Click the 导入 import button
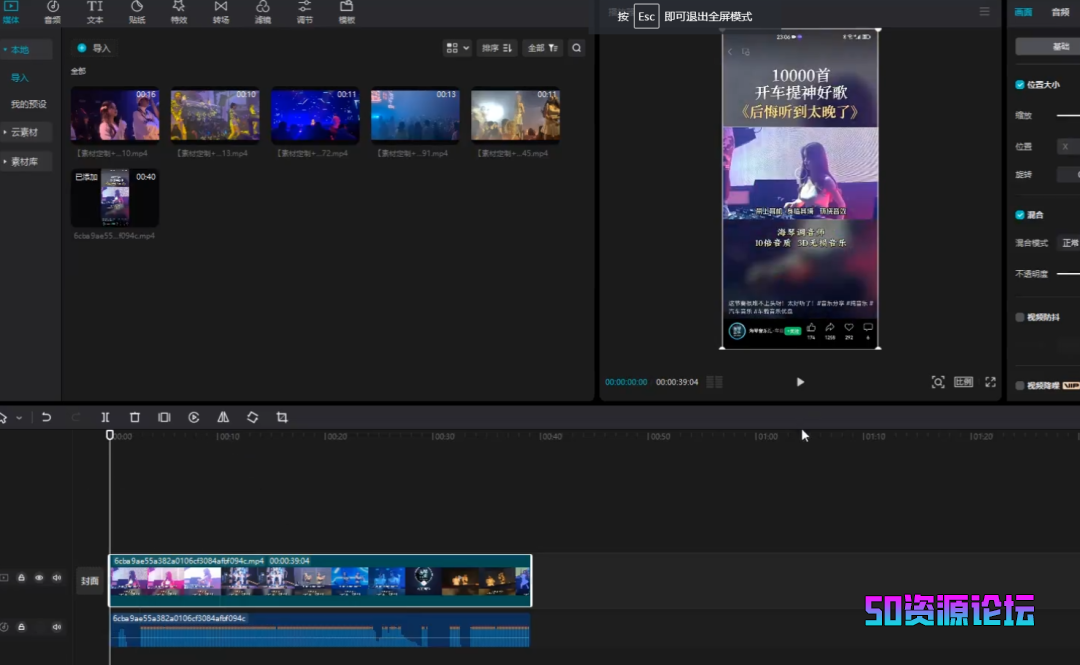This screenshot has width=1080, height=665. (x=94, y=48)
